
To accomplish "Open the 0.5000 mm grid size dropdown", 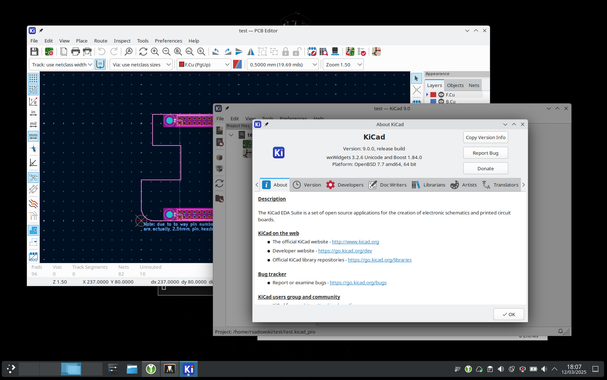I will [283, 65].
